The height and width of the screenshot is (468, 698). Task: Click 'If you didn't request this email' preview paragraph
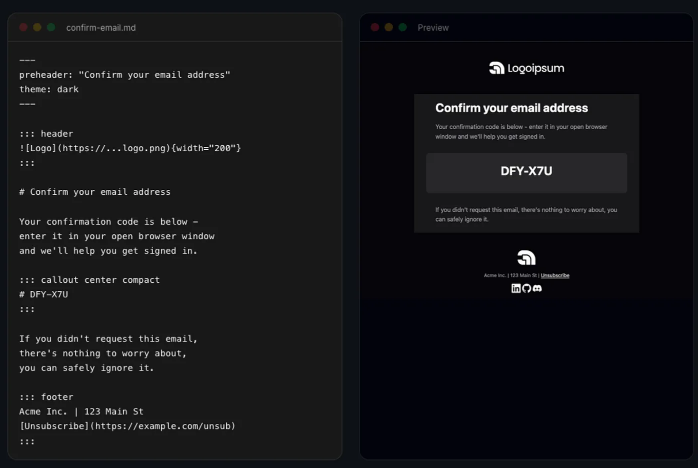[x=526, y=214]
